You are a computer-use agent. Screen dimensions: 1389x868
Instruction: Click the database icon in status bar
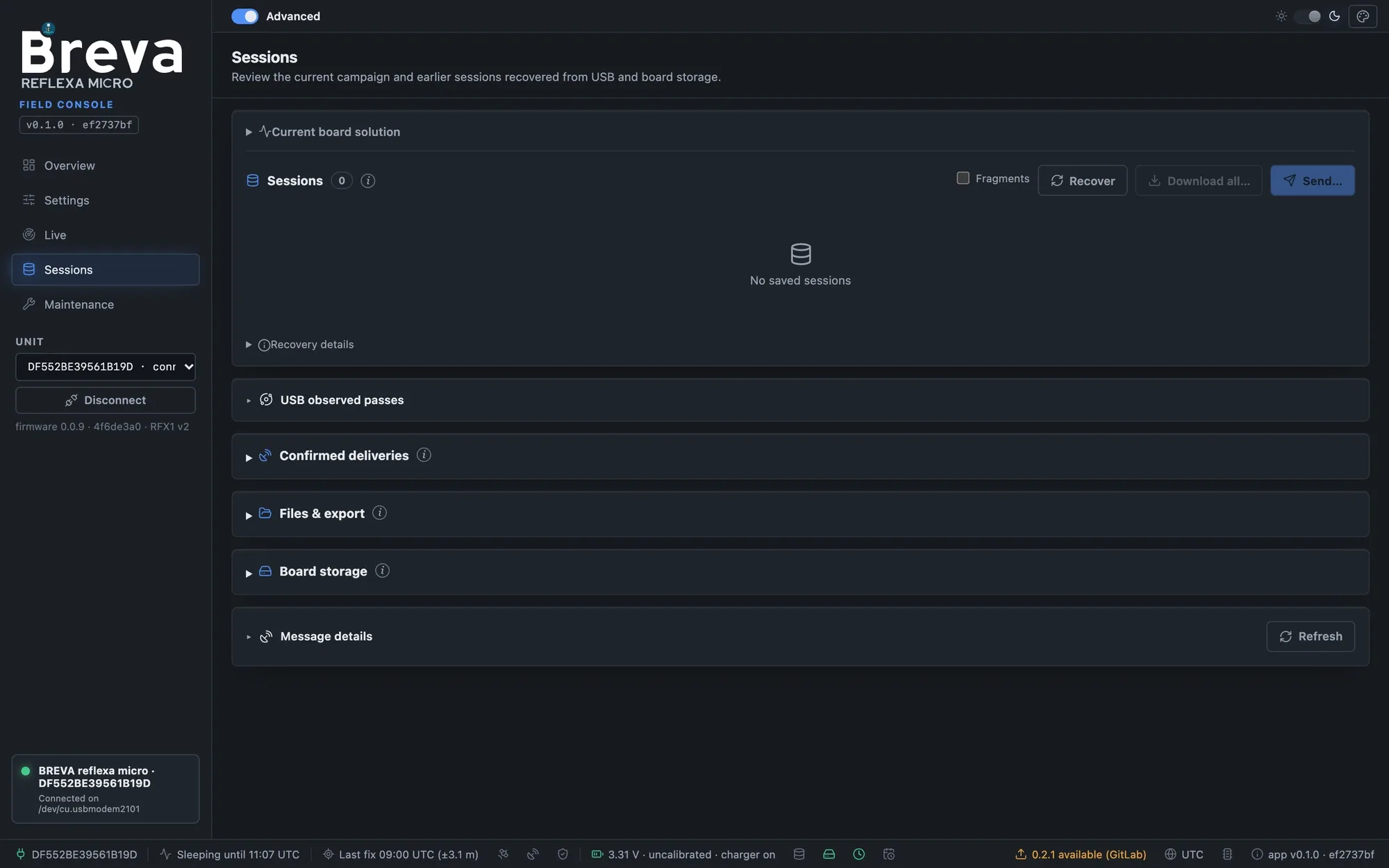[799, 854]
